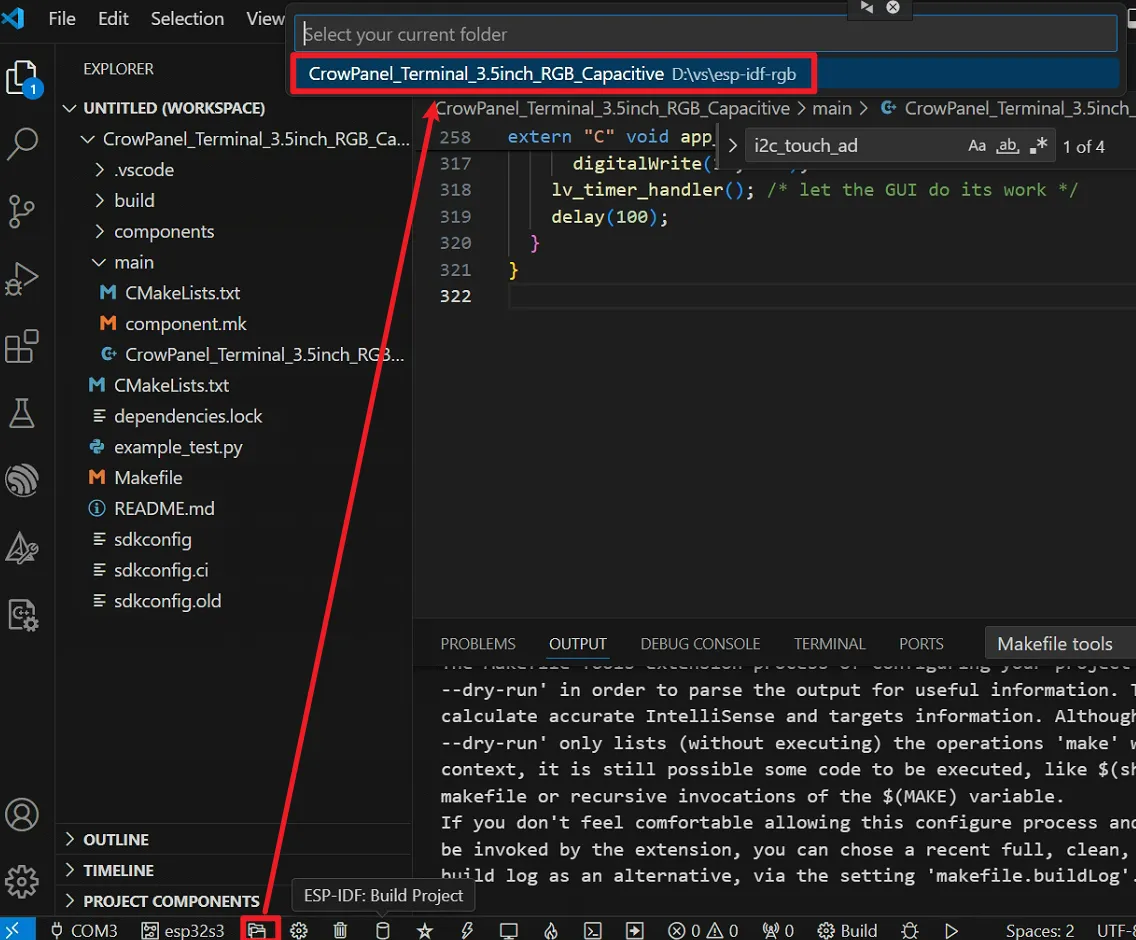Image resolution: width=1136 pixels, height=940 pixels.
Task: Click the current project folder icon in status bar
Action: click(259, 930)
